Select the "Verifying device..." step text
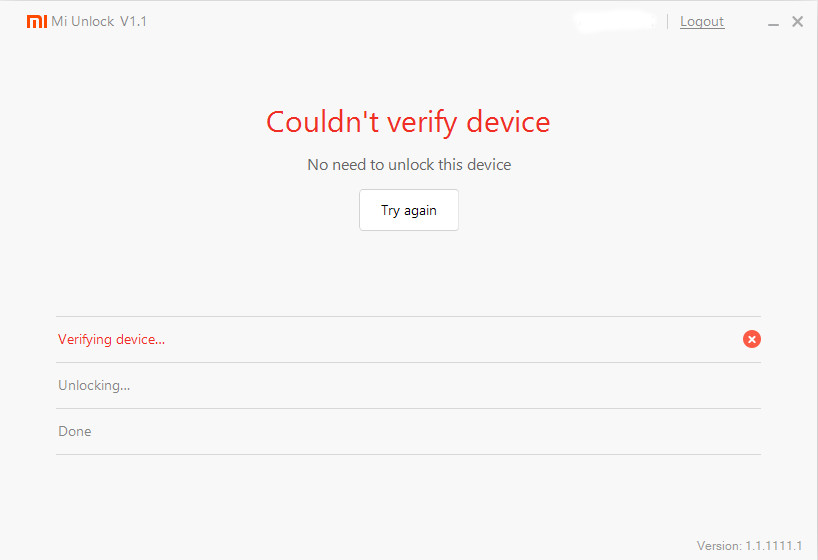Image resolution: width=818 pixels, height=560 pixels. coord(111,339)
